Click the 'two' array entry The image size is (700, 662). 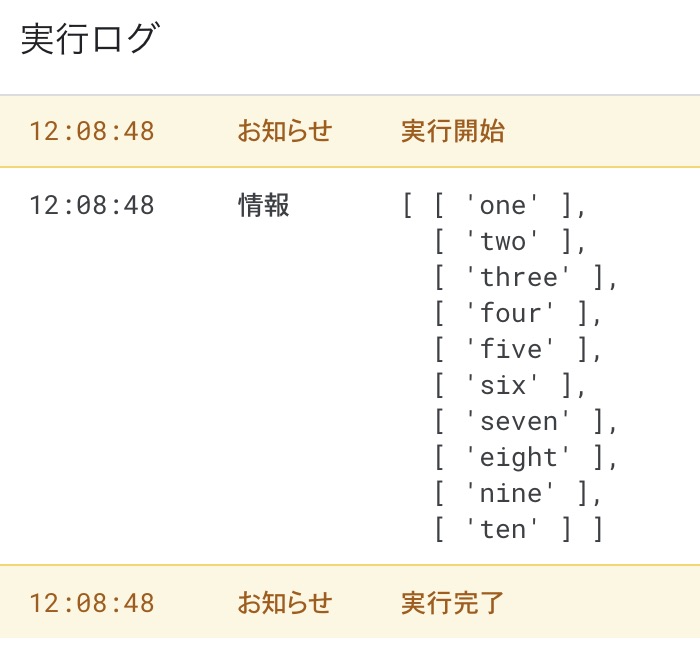[503, 242]
